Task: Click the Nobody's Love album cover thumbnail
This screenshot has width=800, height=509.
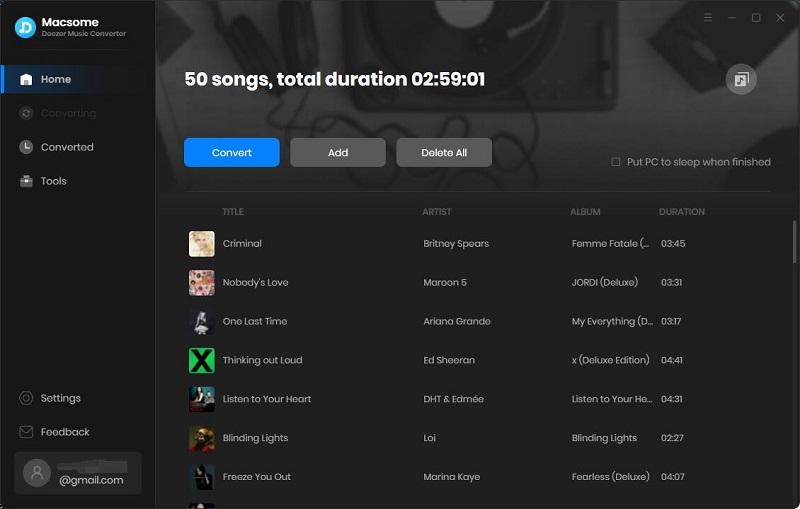Action: 202,283
